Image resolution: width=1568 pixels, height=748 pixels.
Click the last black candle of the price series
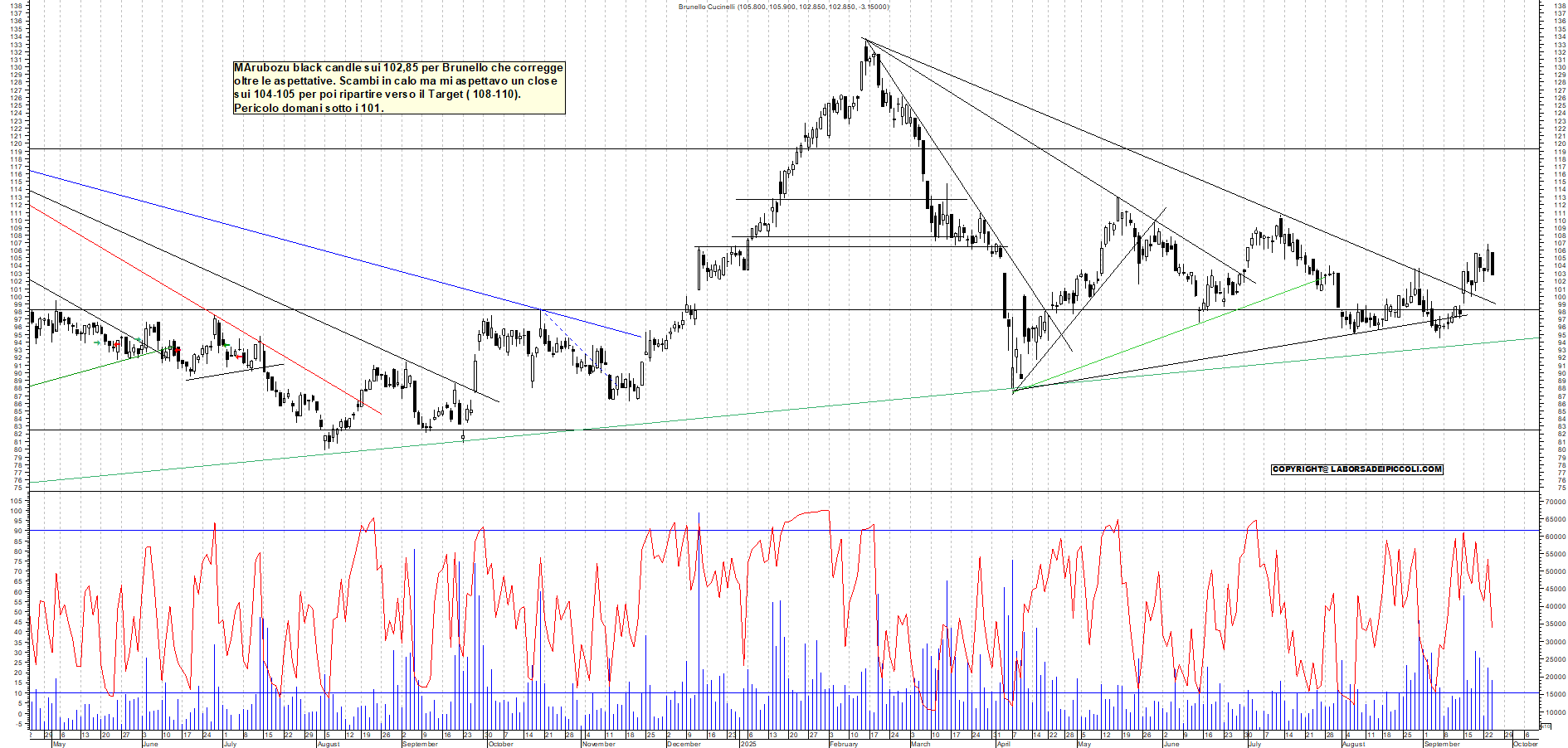(x=1493, y=262)
